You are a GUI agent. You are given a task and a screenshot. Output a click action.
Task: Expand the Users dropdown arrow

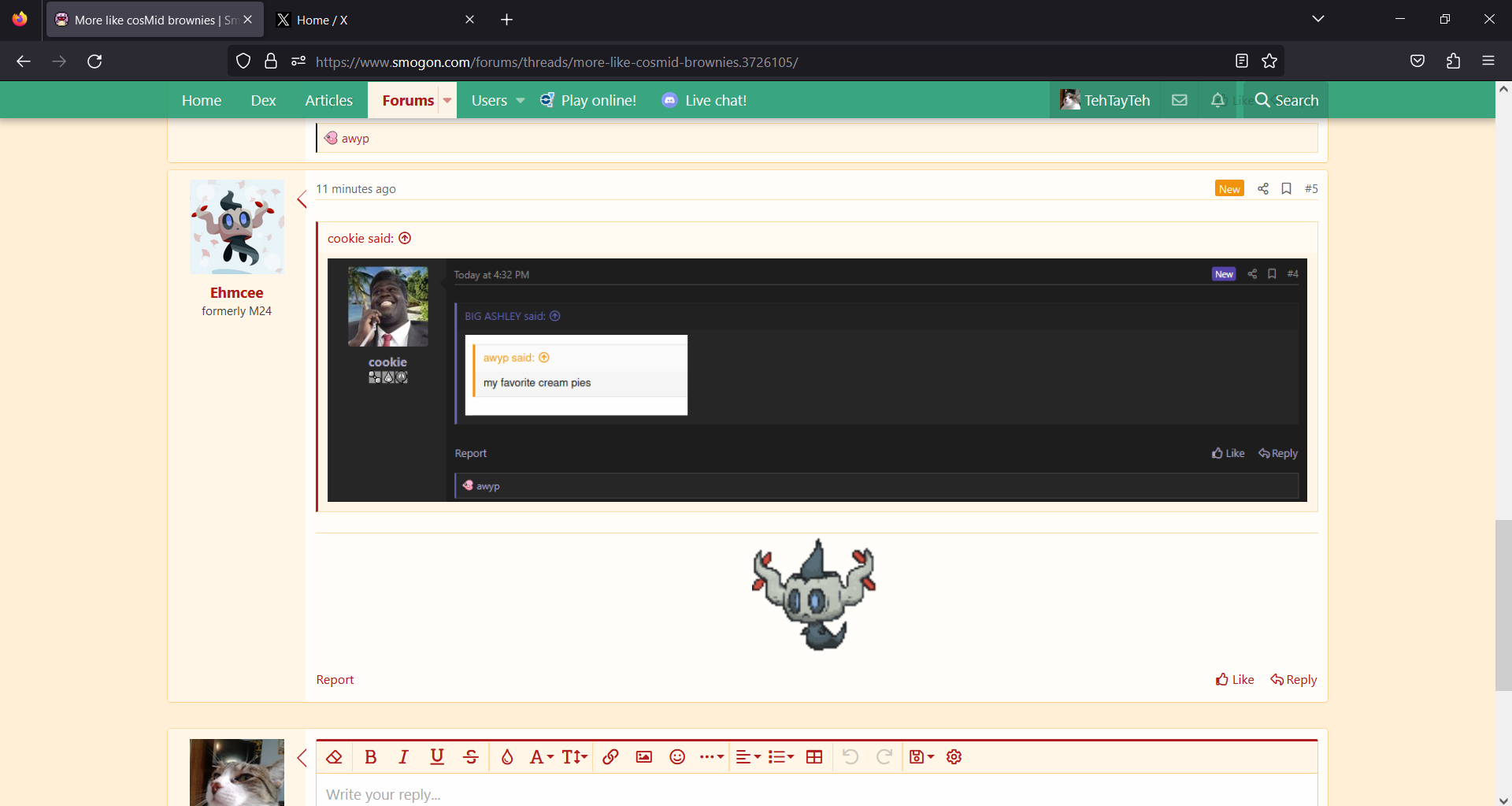click(x=521, y=100)
